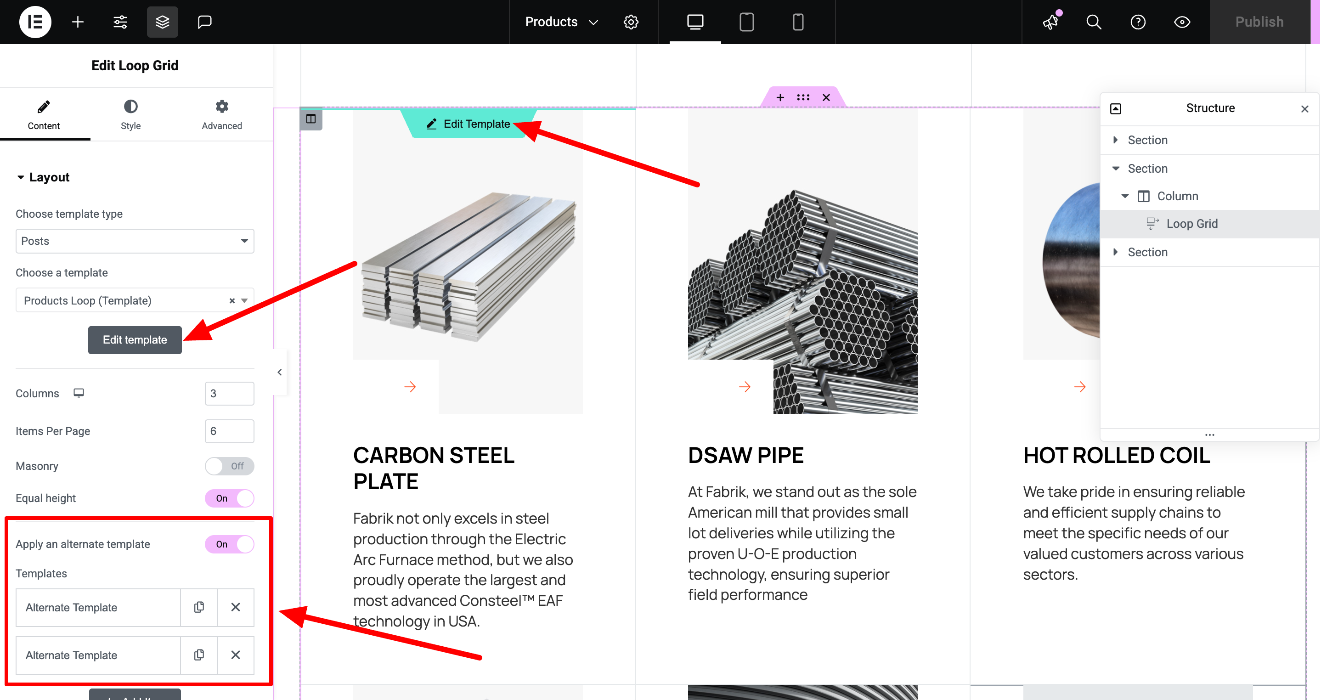Remove the second Alternate Template item
Viewport: 1320px width, 700px height.
(236, 655)
